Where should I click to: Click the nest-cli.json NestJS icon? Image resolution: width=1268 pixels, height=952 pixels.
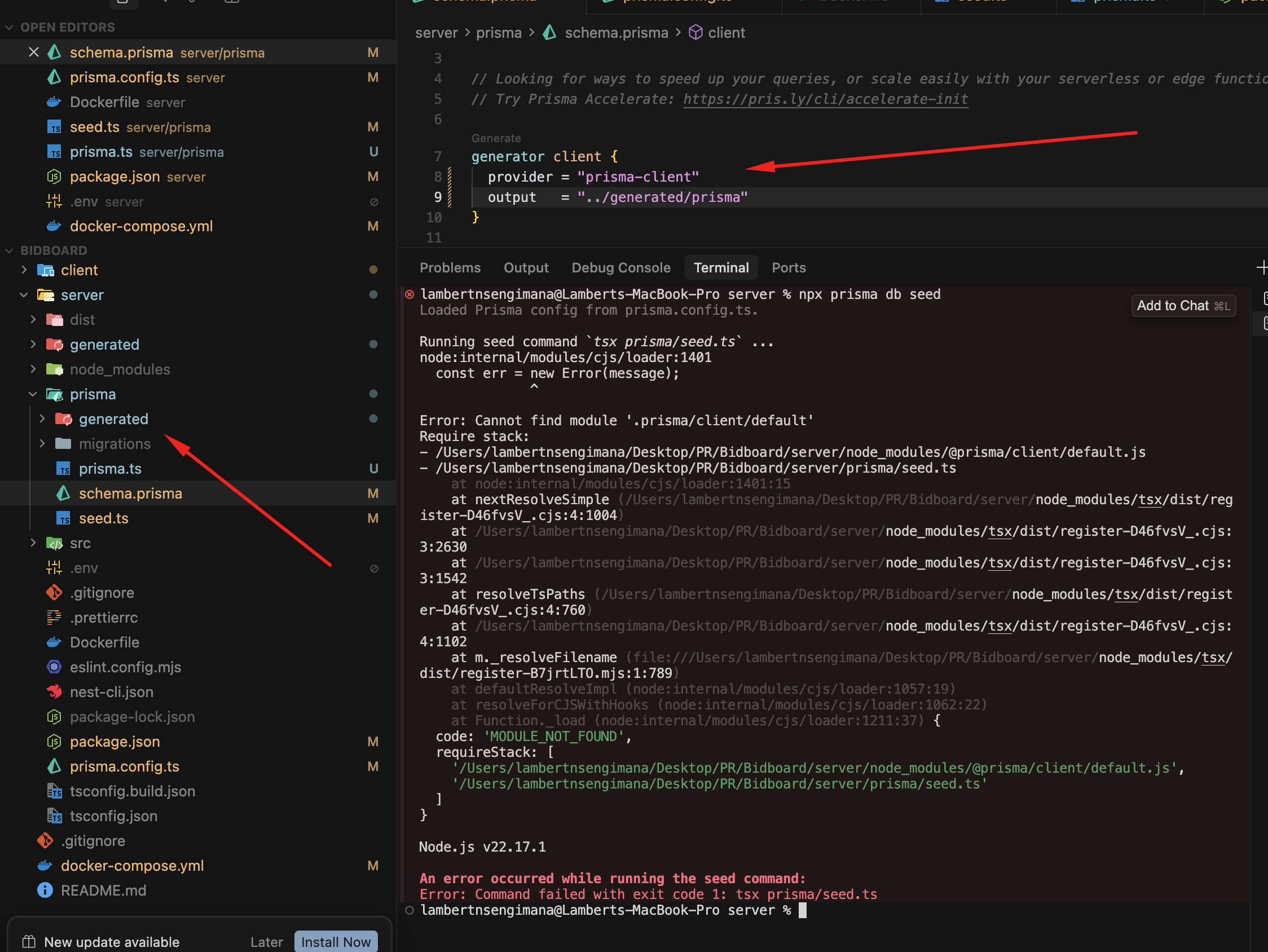pyautogui.click(x=55, y=692)
